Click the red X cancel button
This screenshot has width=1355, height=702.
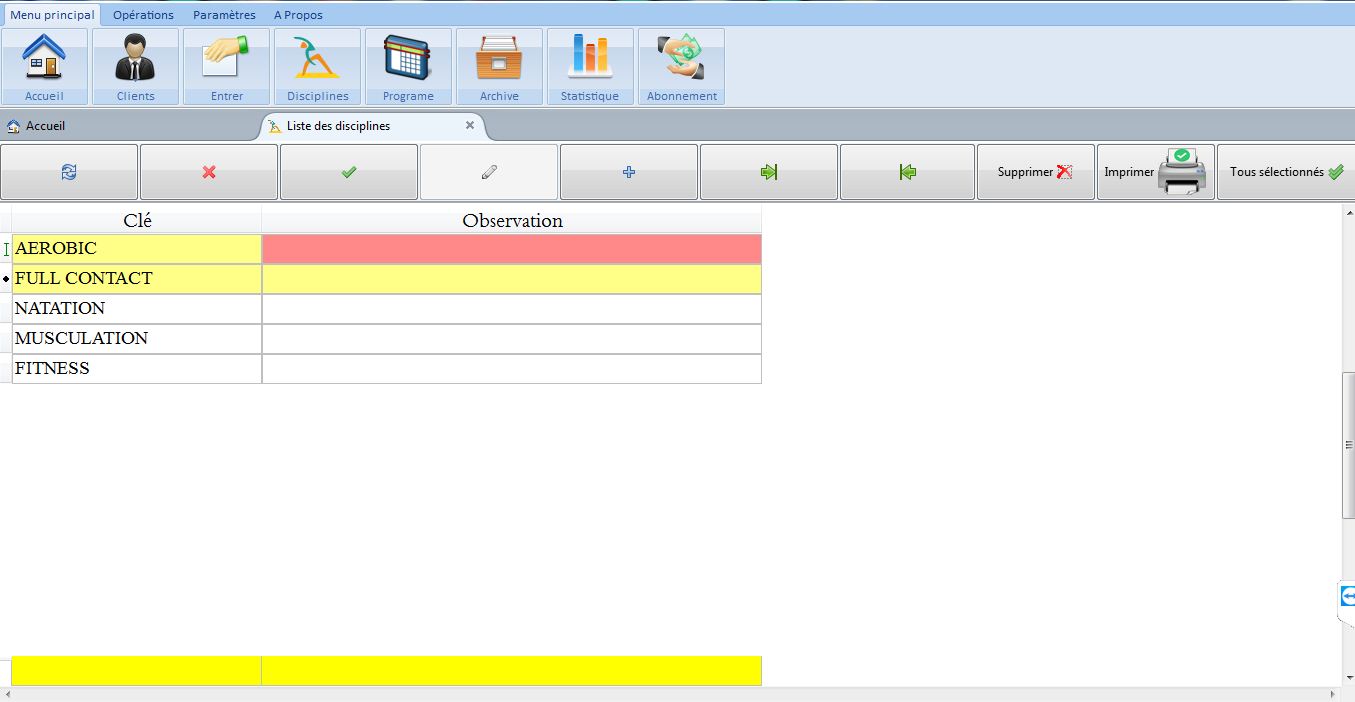pyautogui.click(x=209, y=172)
